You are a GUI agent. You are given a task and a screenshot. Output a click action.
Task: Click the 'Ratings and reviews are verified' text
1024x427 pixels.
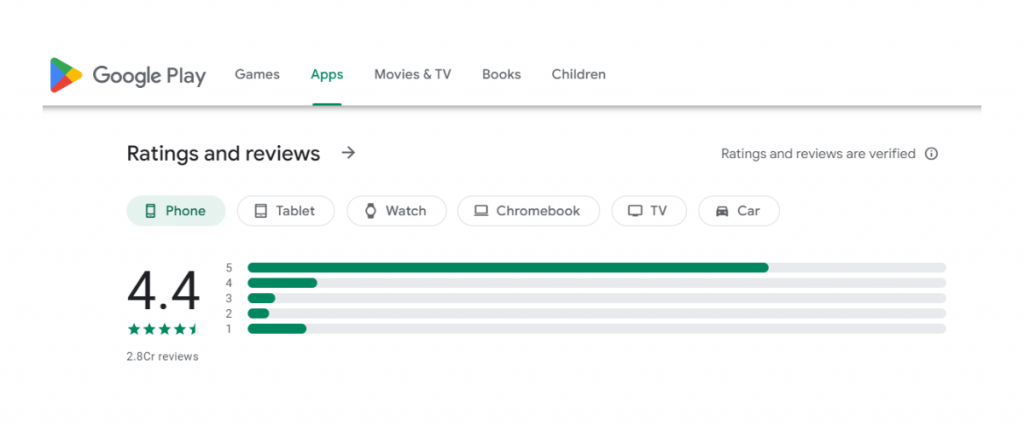click(818, 154)
